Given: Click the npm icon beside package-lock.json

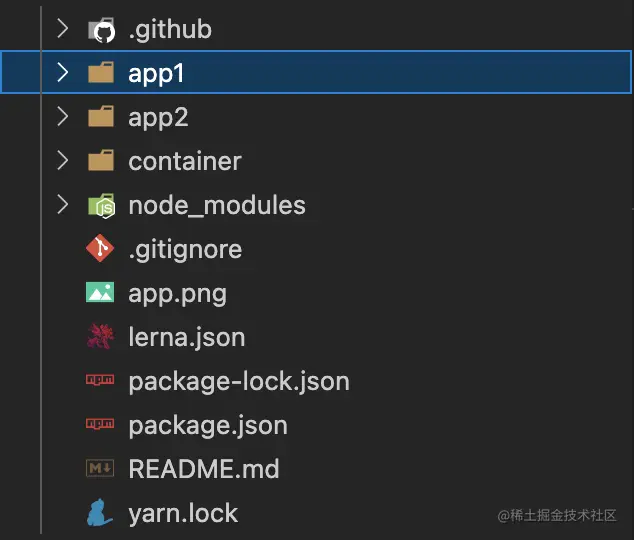Looking at the screenshot, I should point(101,381).
